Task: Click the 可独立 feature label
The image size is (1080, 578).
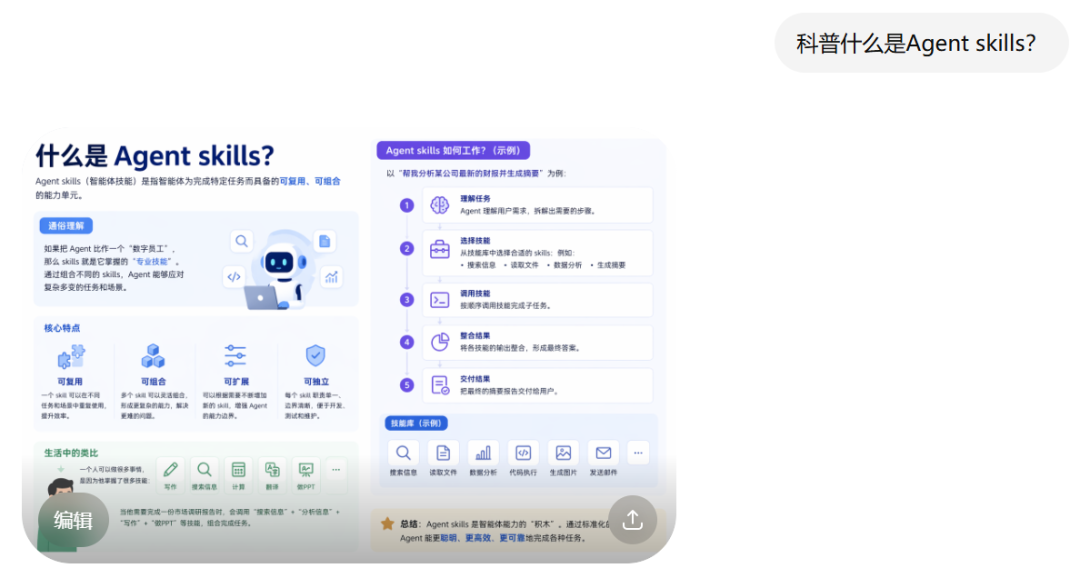Action: click(x=316, y=382)
